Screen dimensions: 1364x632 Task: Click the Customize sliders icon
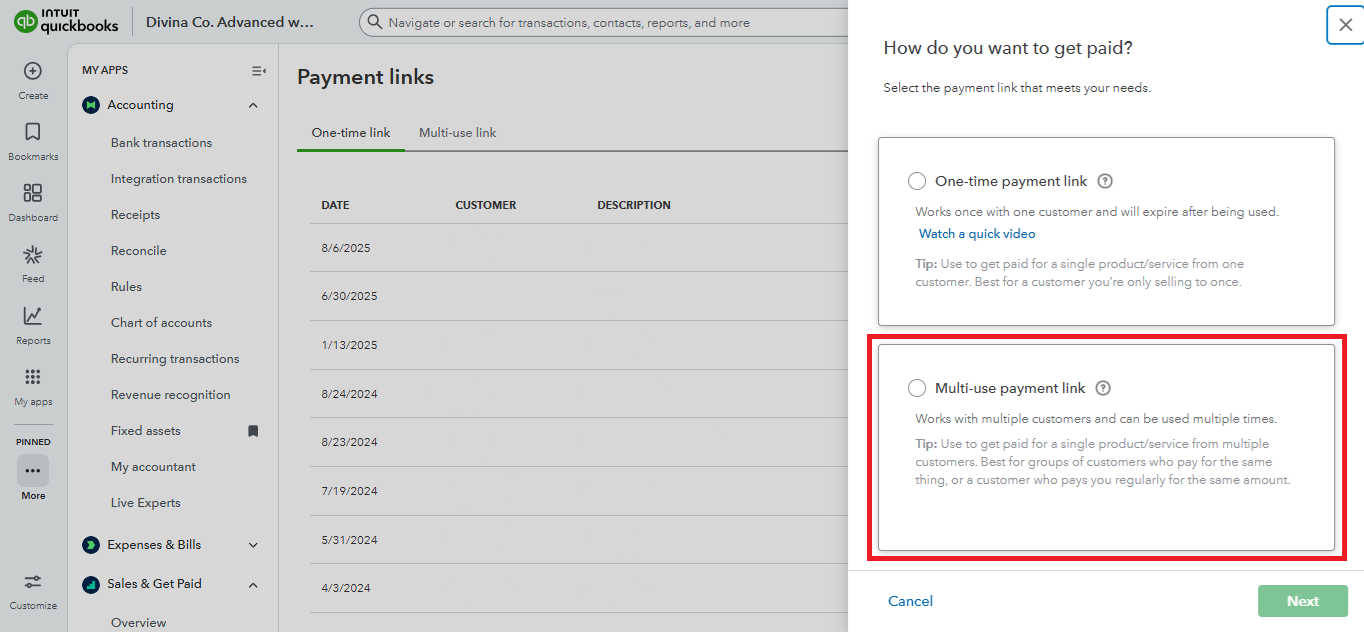click(x=33, y=582)
